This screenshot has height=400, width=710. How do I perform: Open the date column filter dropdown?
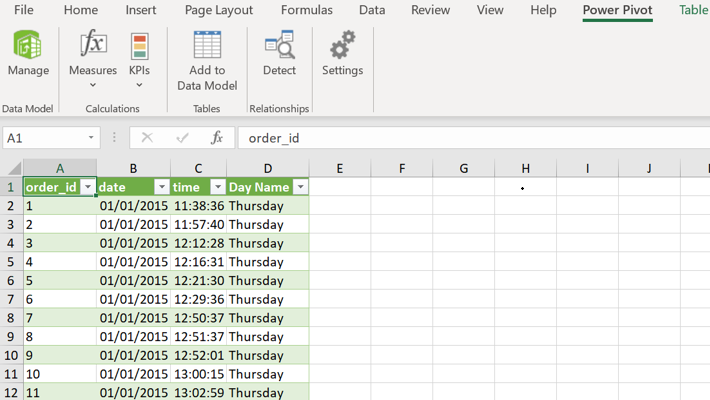162,187
